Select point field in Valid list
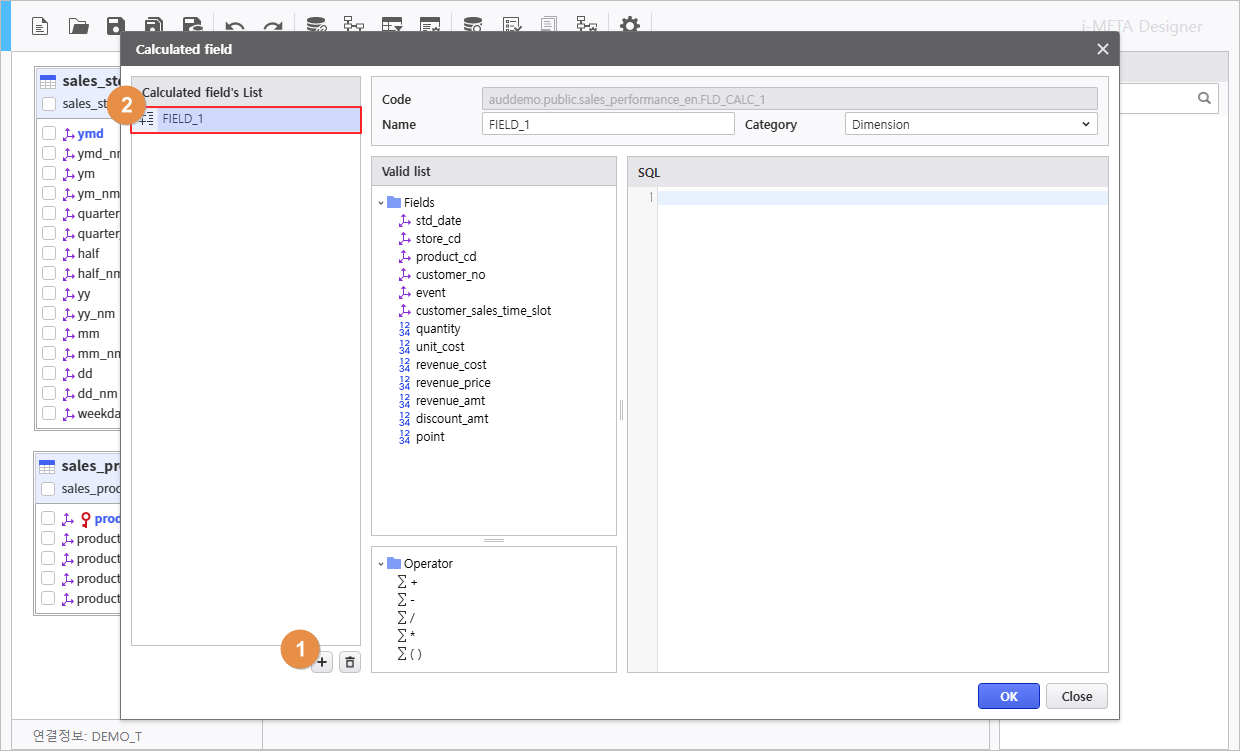This screenshot has height=751, width=1240. pos(430,436)
